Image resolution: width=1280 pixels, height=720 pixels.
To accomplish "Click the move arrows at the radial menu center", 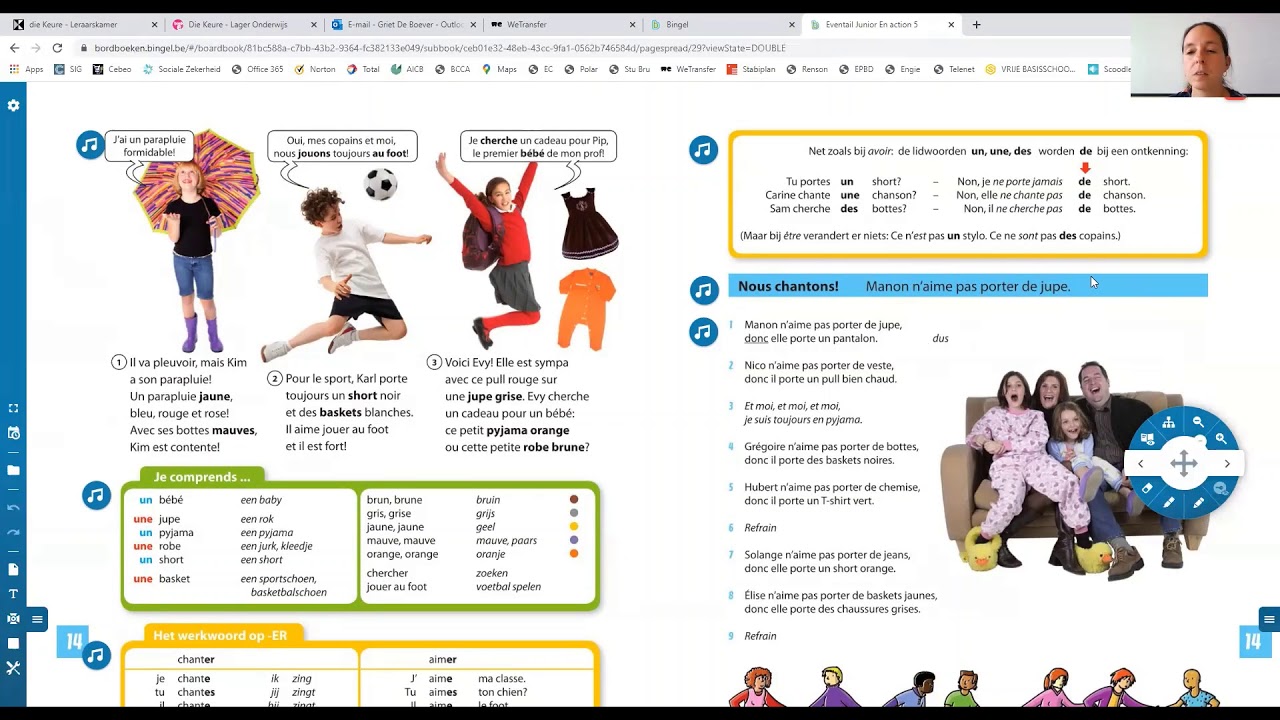I will (1184, 463).
